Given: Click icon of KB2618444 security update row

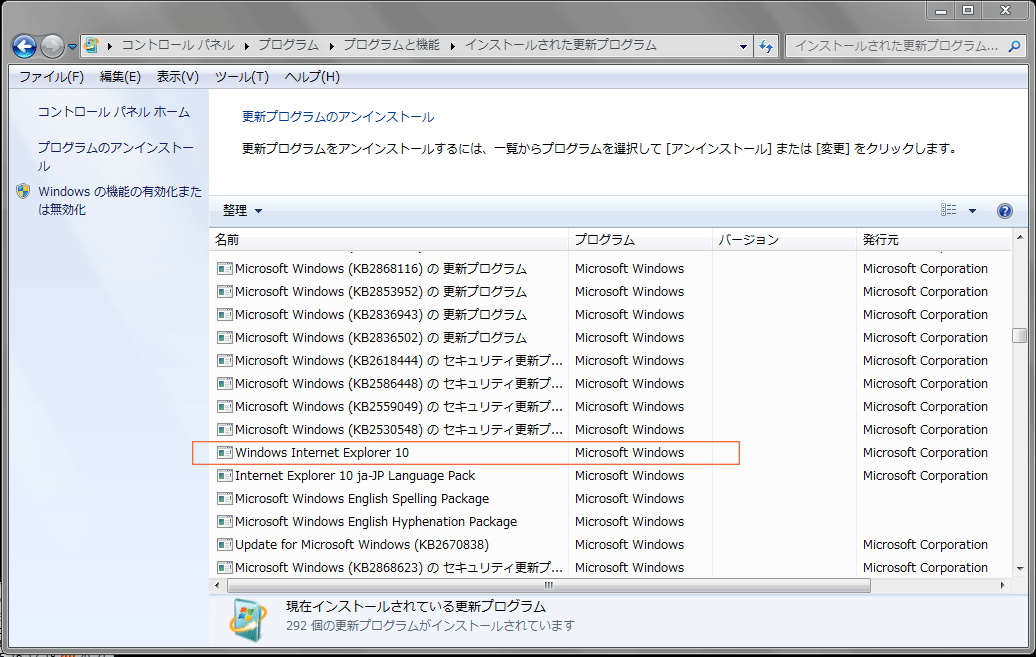Looking at the screenshot, I should click(x=225, y=361).
